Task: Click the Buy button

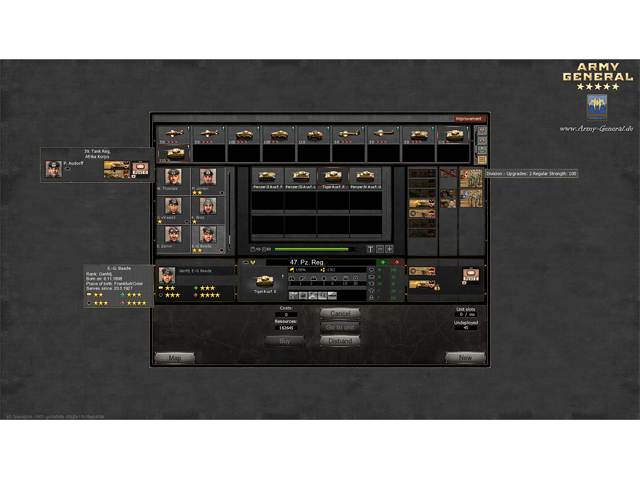Action: [284, 341]
